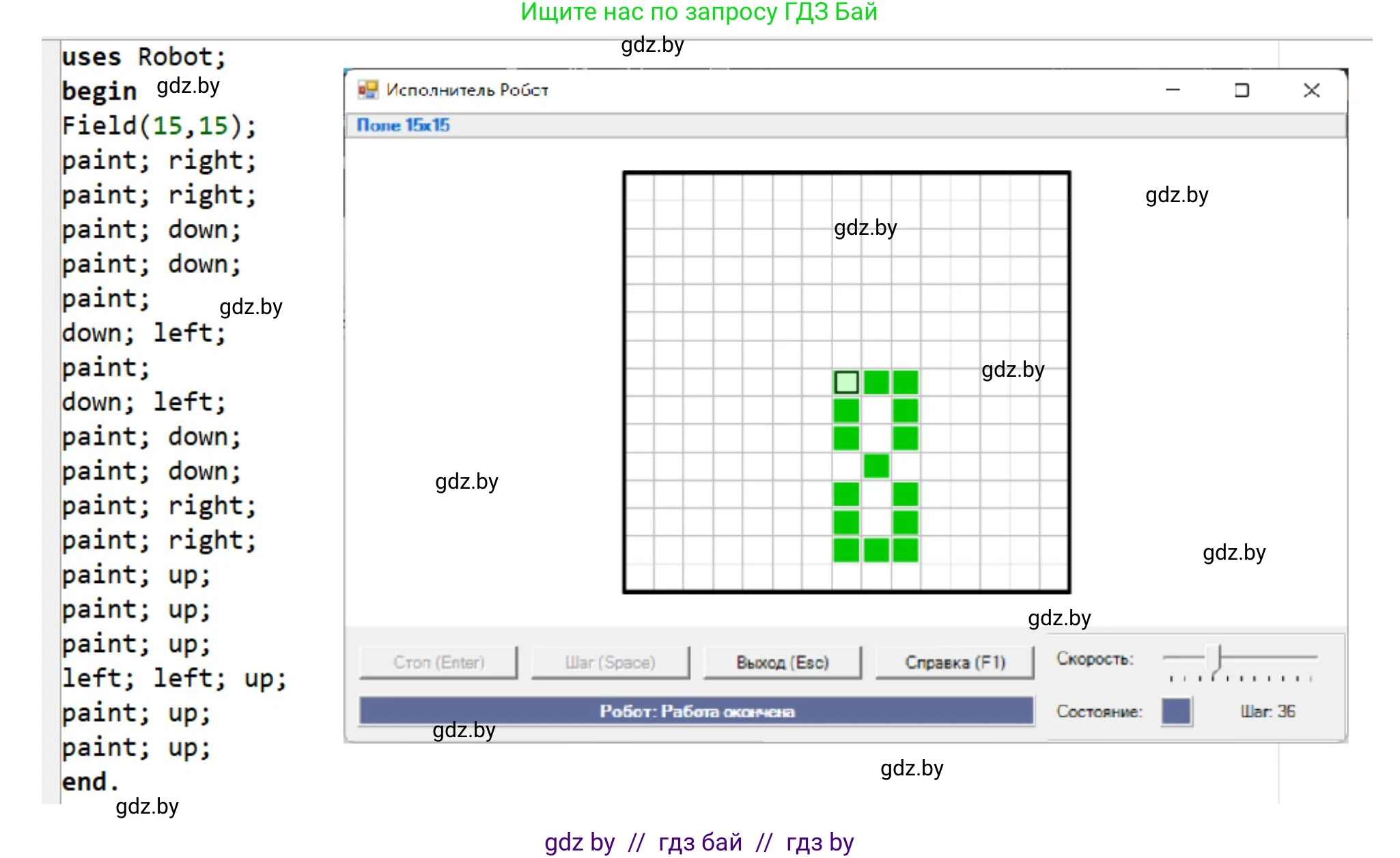Open Справка (F1) help button
Viewport: 1400px width, 858px height.
(955, 662)
